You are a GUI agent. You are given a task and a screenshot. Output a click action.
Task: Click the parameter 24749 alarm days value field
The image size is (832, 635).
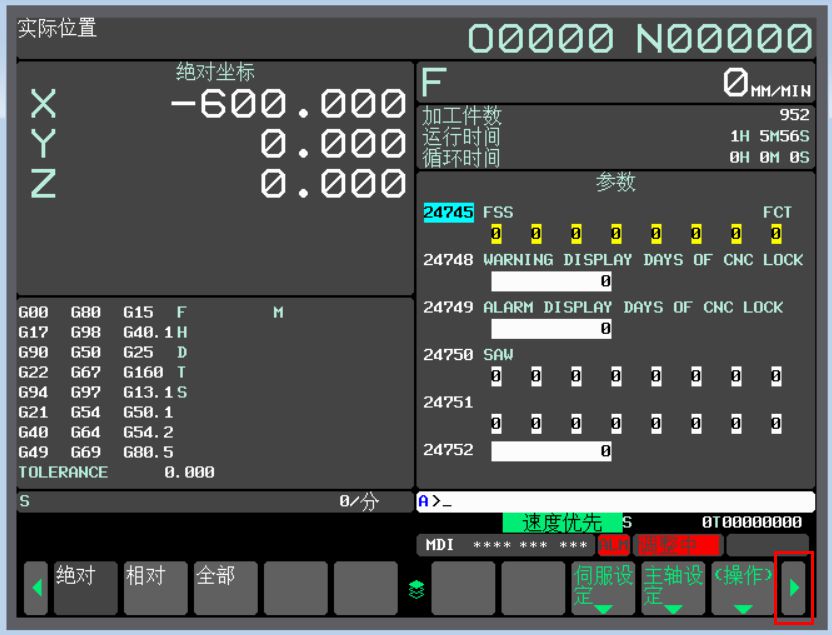click(x=552, y=329)
